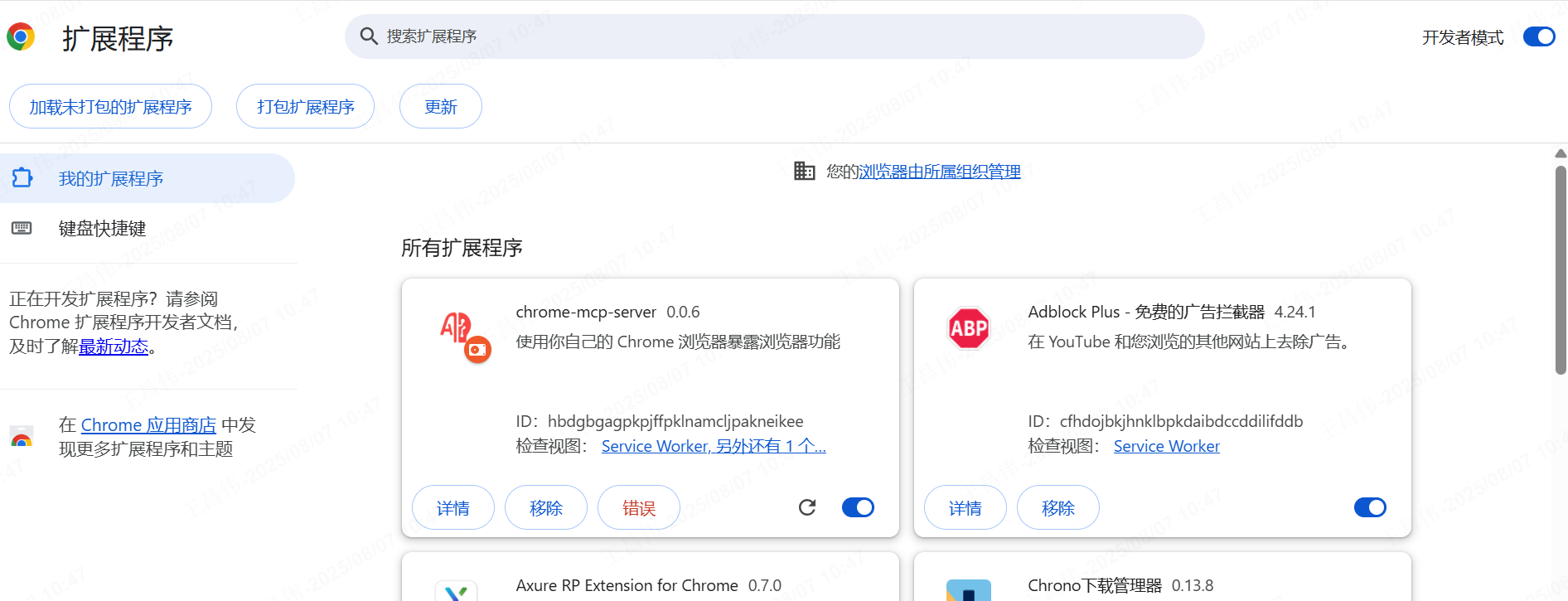Image resolution: width=1568 pixels, height=601 pixels.
Task: Click the 所有扩展程序 heading
Action: pos(462,248)
